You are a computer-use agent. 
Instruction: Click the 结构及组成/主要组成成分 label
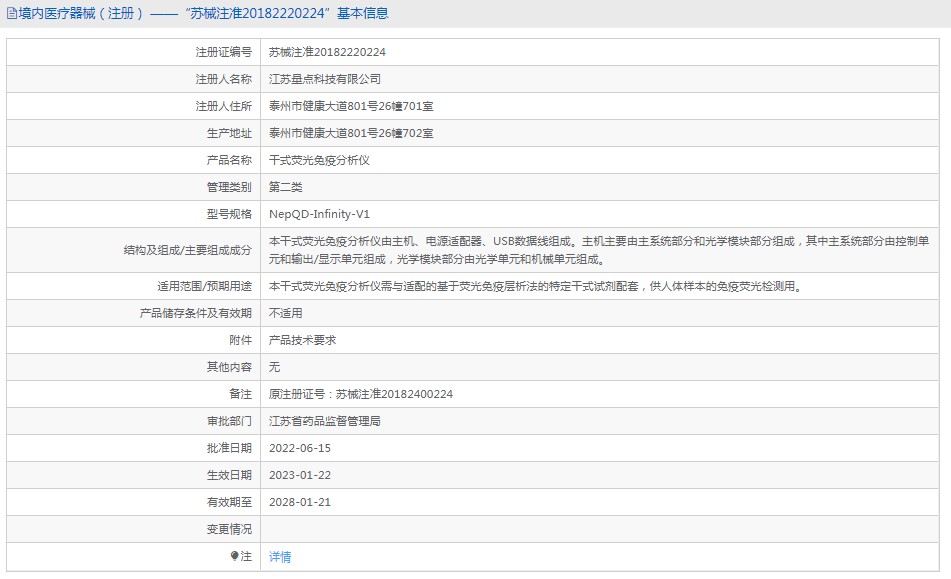[x=187, y=250]
